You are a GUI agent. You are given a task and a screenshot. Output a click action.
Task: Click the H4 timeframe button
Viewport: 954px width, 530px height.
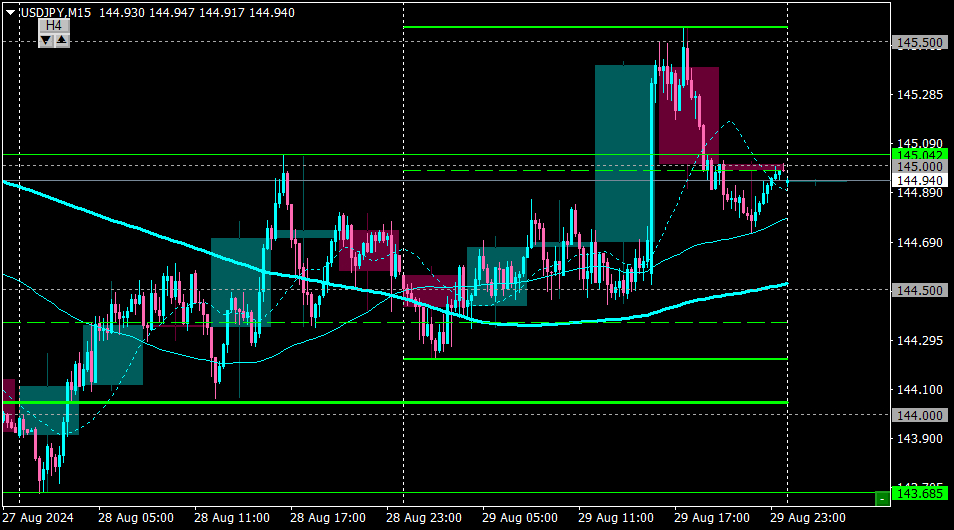tap(54, 26)
